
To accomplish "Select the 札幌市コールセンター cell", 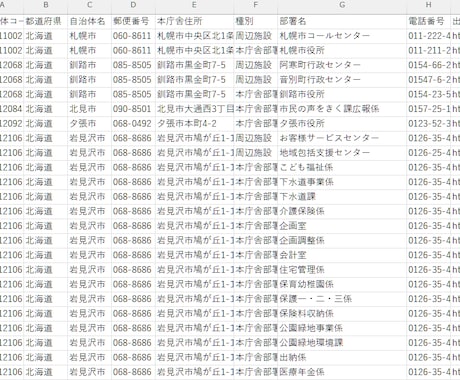I will 342,36.
